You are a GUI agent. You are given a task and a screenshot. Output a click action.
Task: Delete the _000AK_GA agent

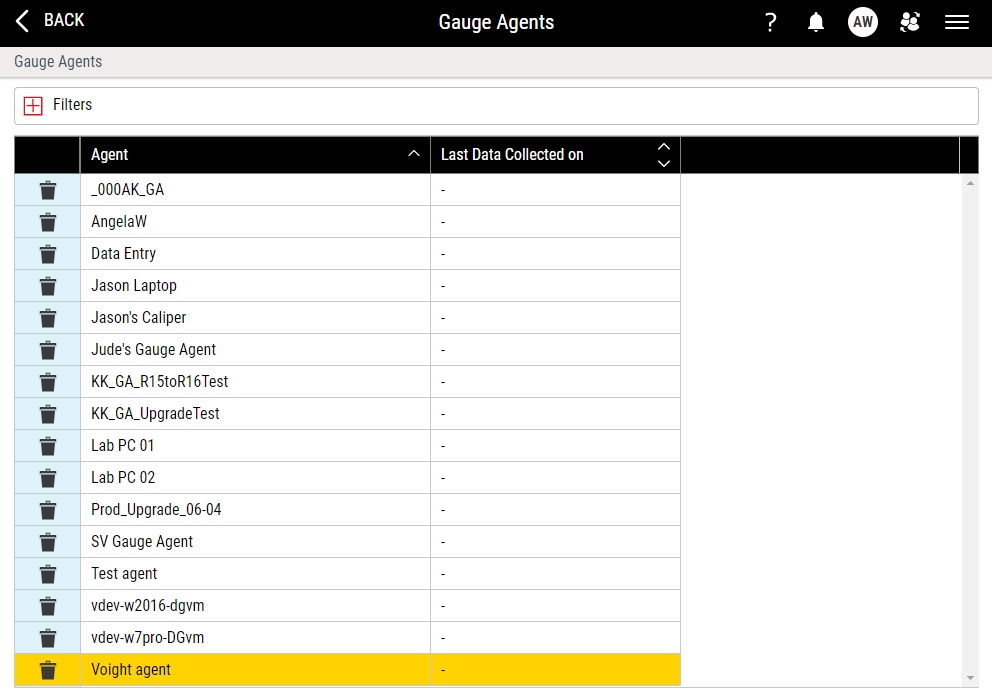point(47,190)
